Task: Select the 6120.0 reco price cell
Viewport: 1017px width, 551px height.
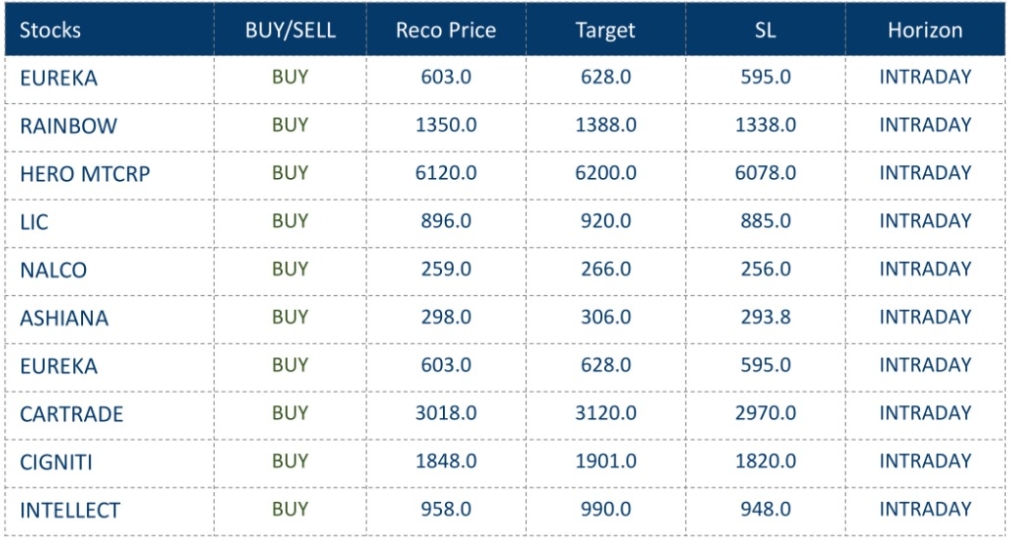Action: point(446,173)
